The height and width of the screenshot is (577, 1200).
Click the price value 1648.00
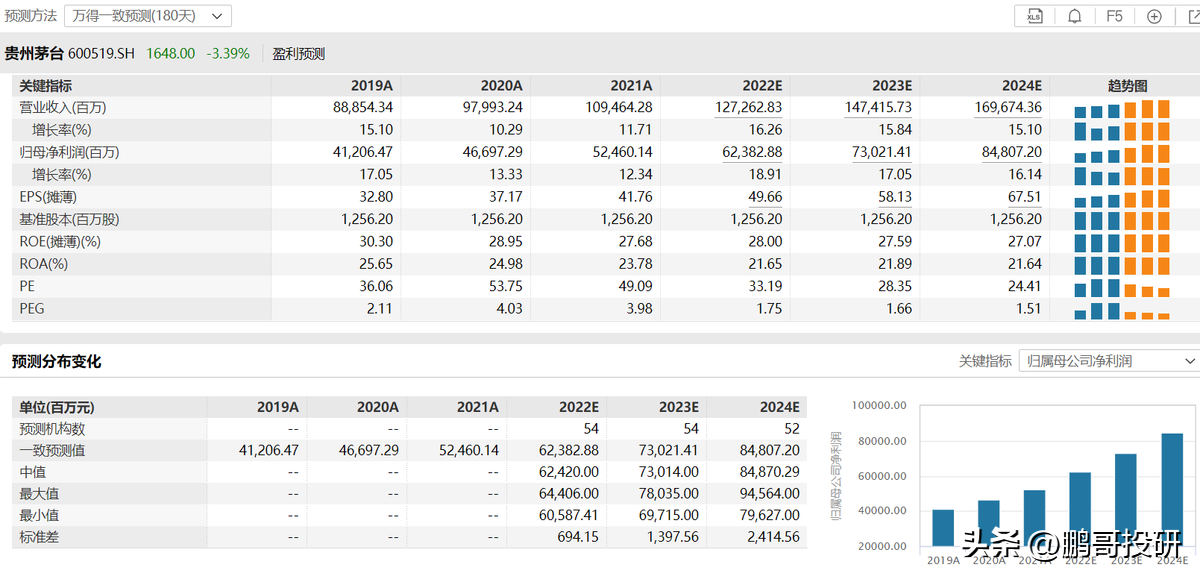coord(171,54)
